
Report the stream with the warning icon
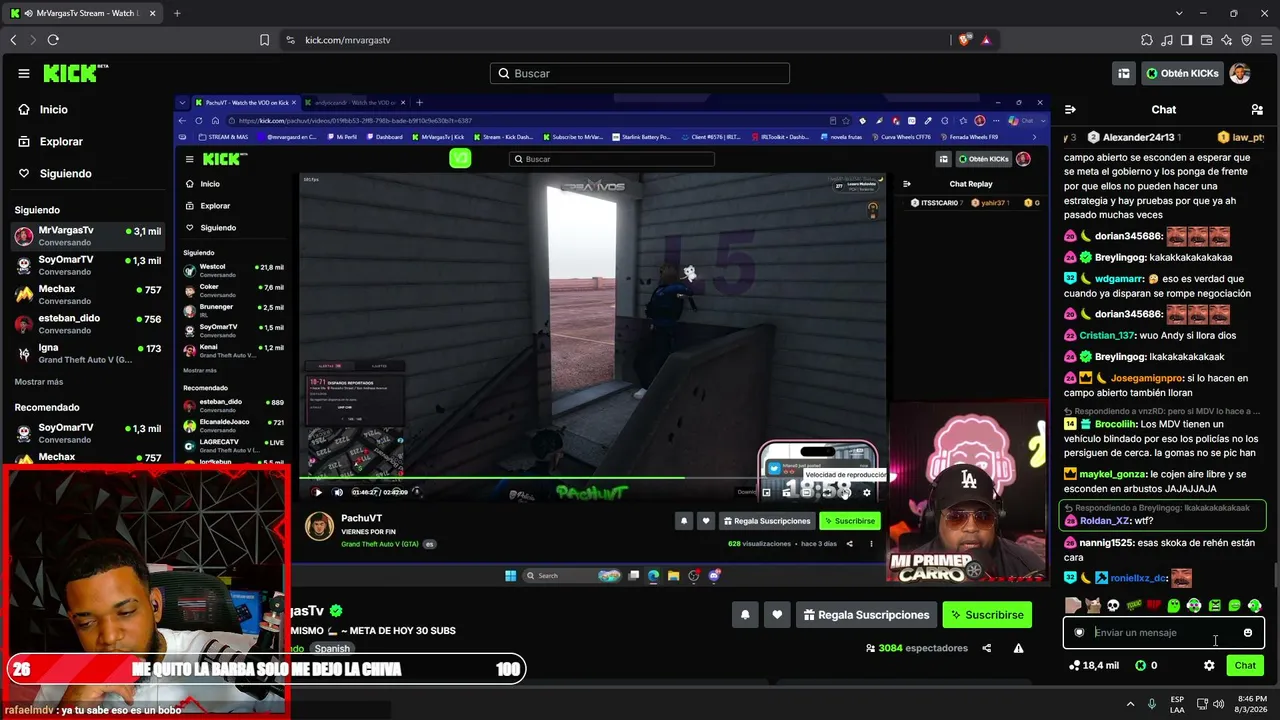pyautogui.click(x=1018, y=648)
